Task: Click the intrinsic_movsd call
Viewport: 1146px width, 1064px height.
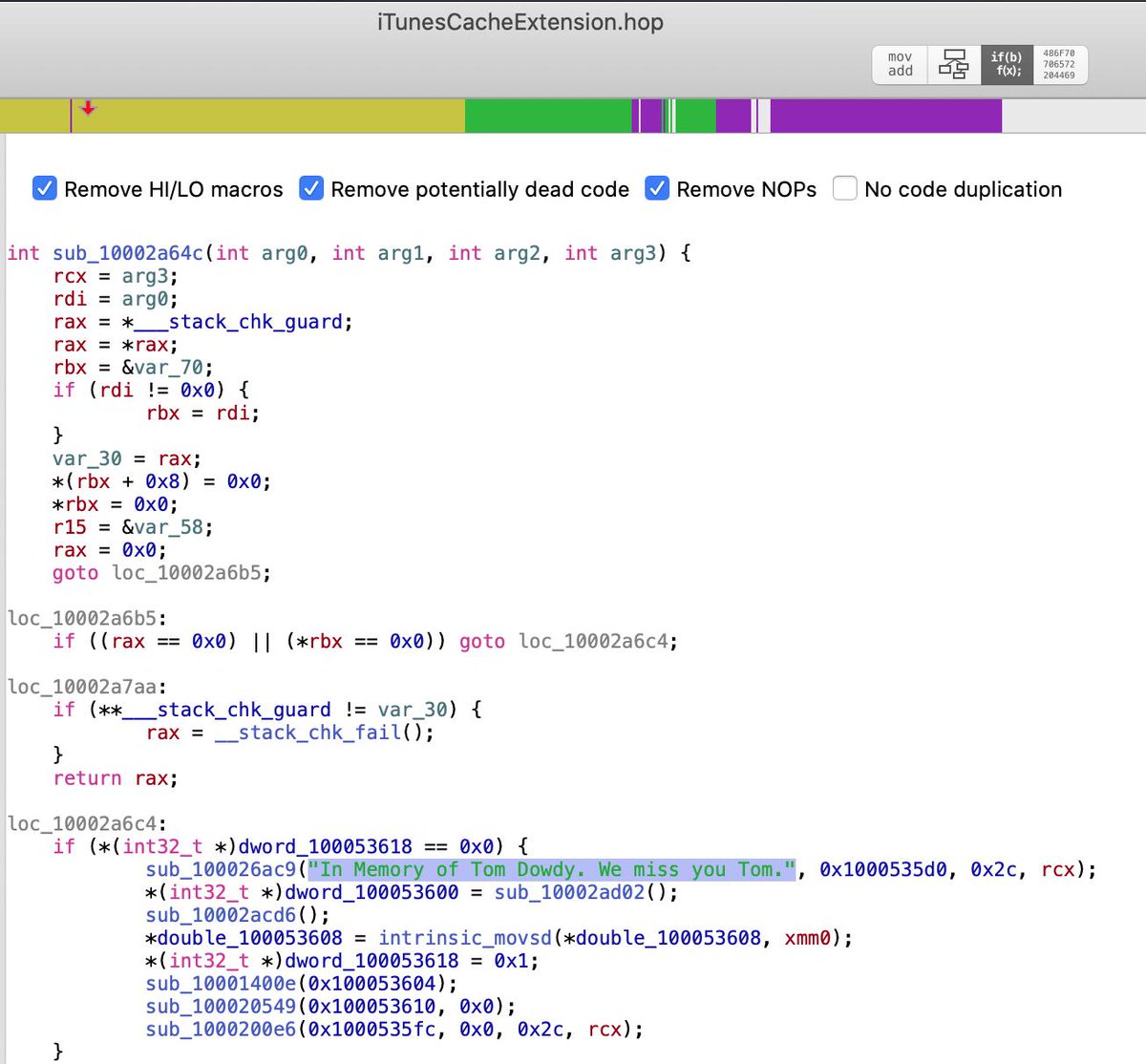Action: click(465, 939)
